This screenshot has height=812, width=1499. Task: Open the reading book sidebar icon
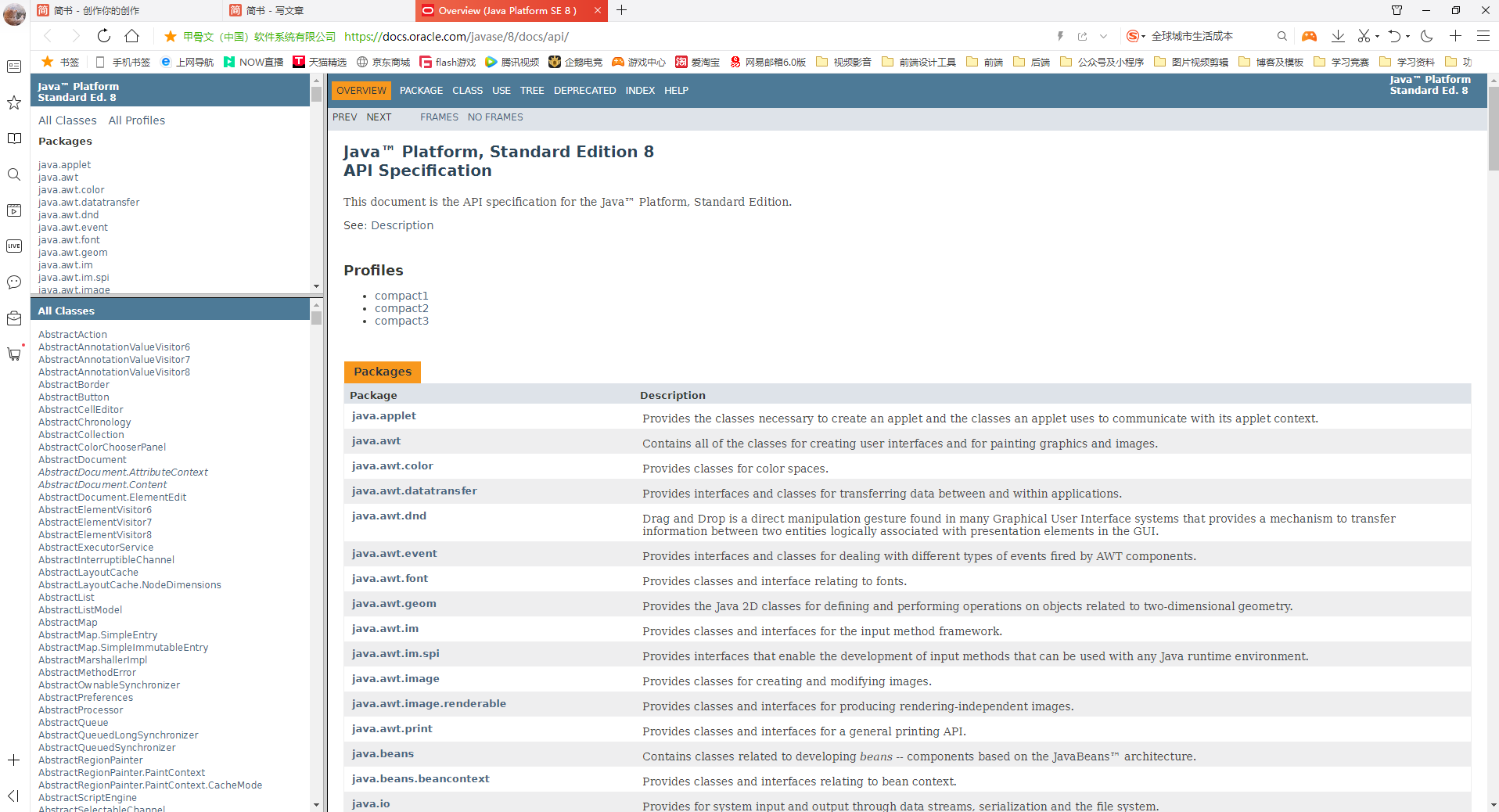[x=14, y=138]
